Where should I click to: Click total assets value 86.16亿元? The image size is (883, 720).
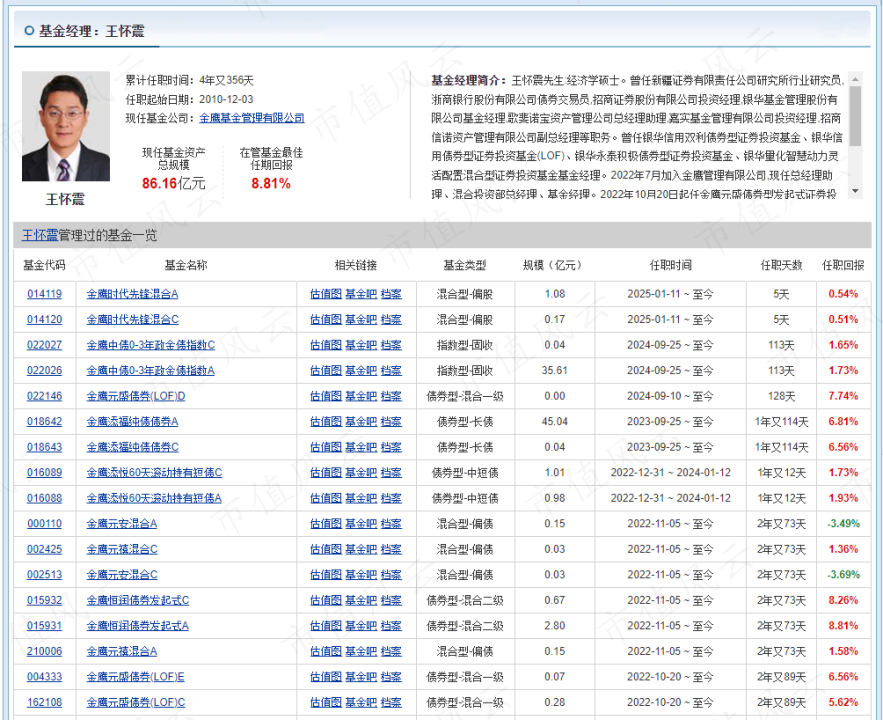173,184
